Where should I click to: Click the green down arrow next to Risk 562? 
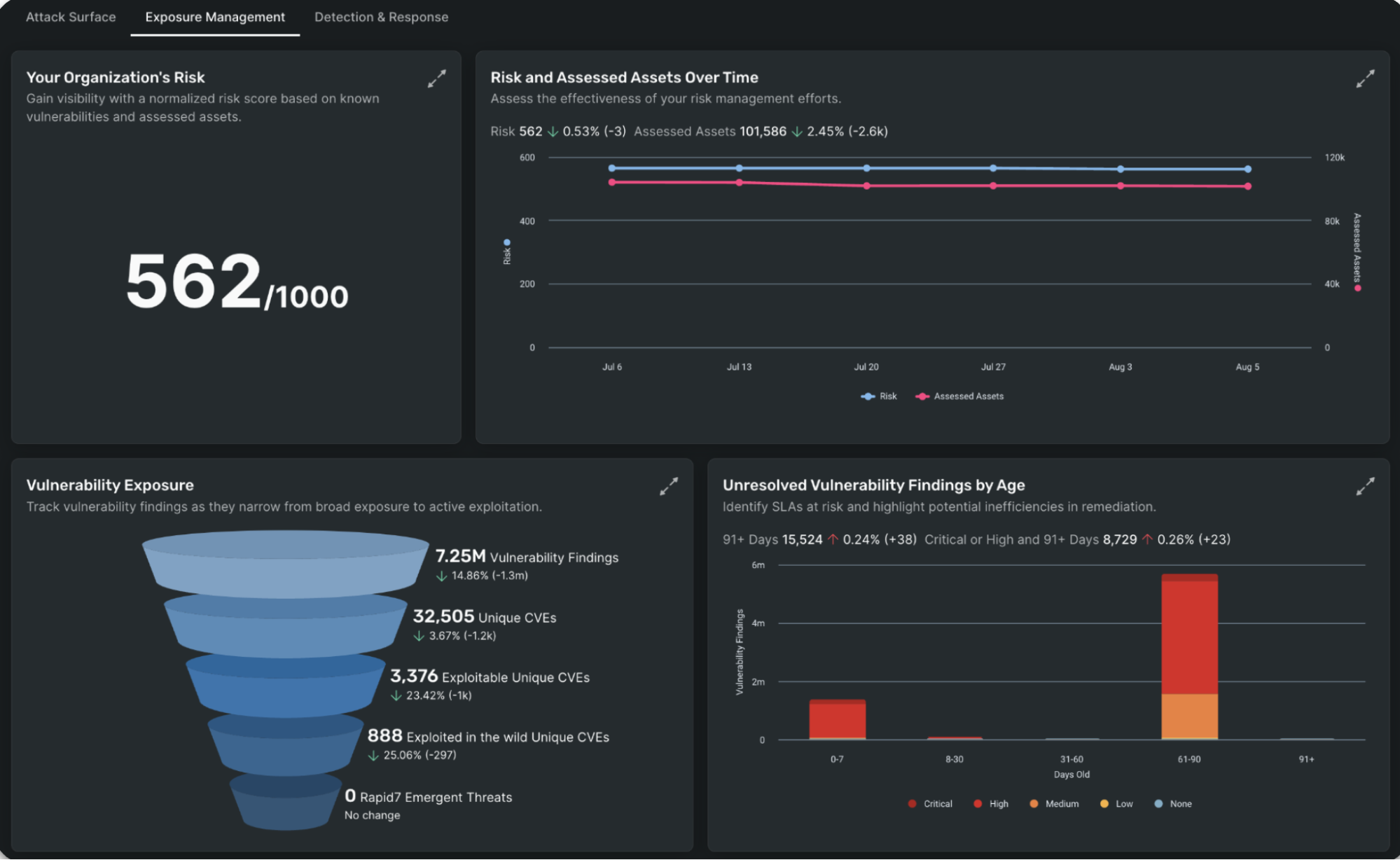[x=552, y=132]
